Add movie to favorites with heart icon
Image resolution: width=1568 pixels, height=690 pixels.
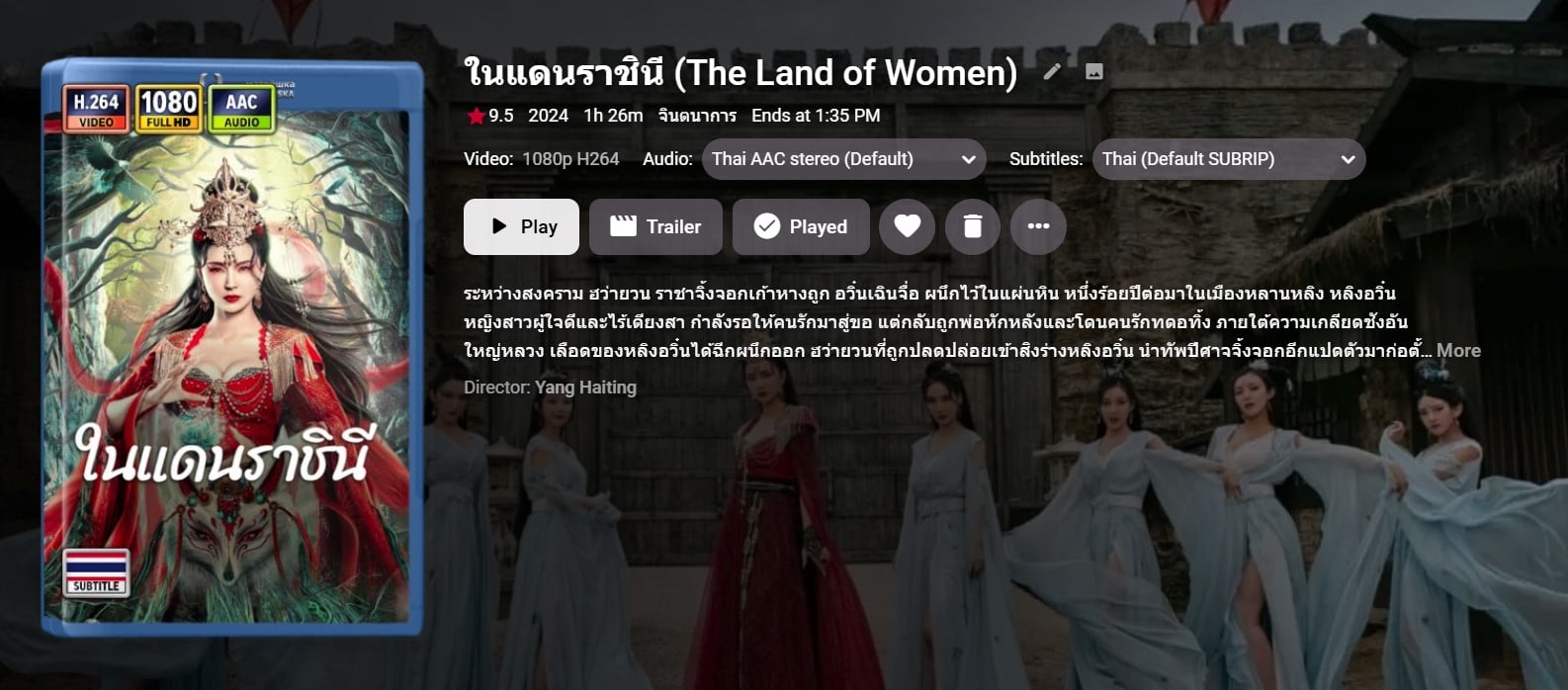coord(907,226)
